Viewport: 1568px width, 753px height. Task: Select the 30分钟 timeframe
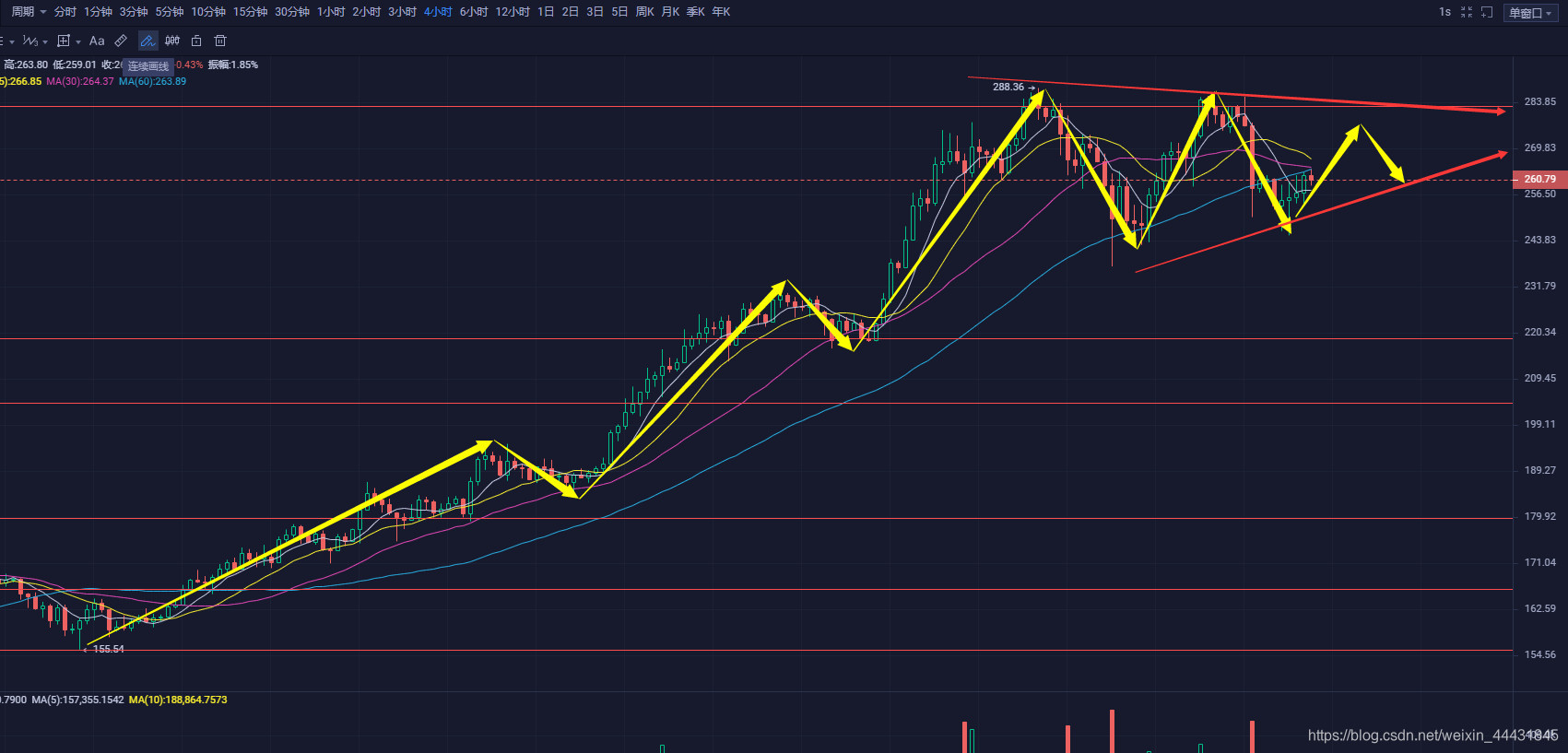tap(292, 12)
